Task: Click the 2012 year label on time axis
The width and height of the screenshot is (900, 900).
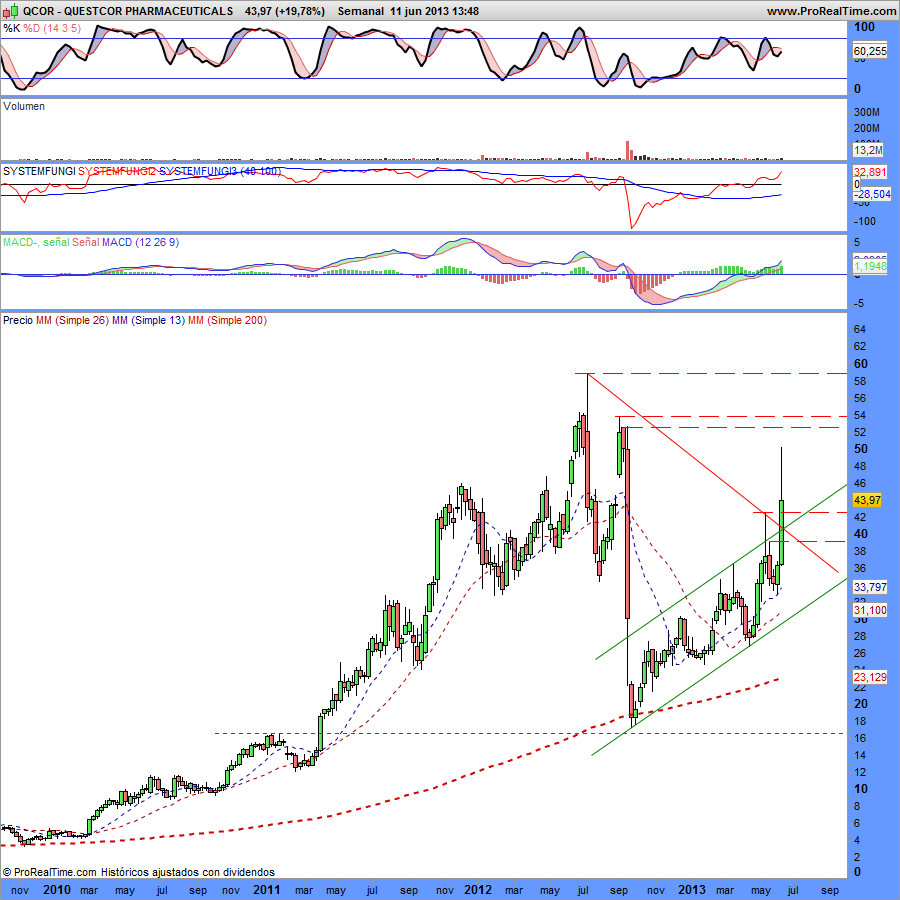Action: pyautogui.click(x=478, y=890)
